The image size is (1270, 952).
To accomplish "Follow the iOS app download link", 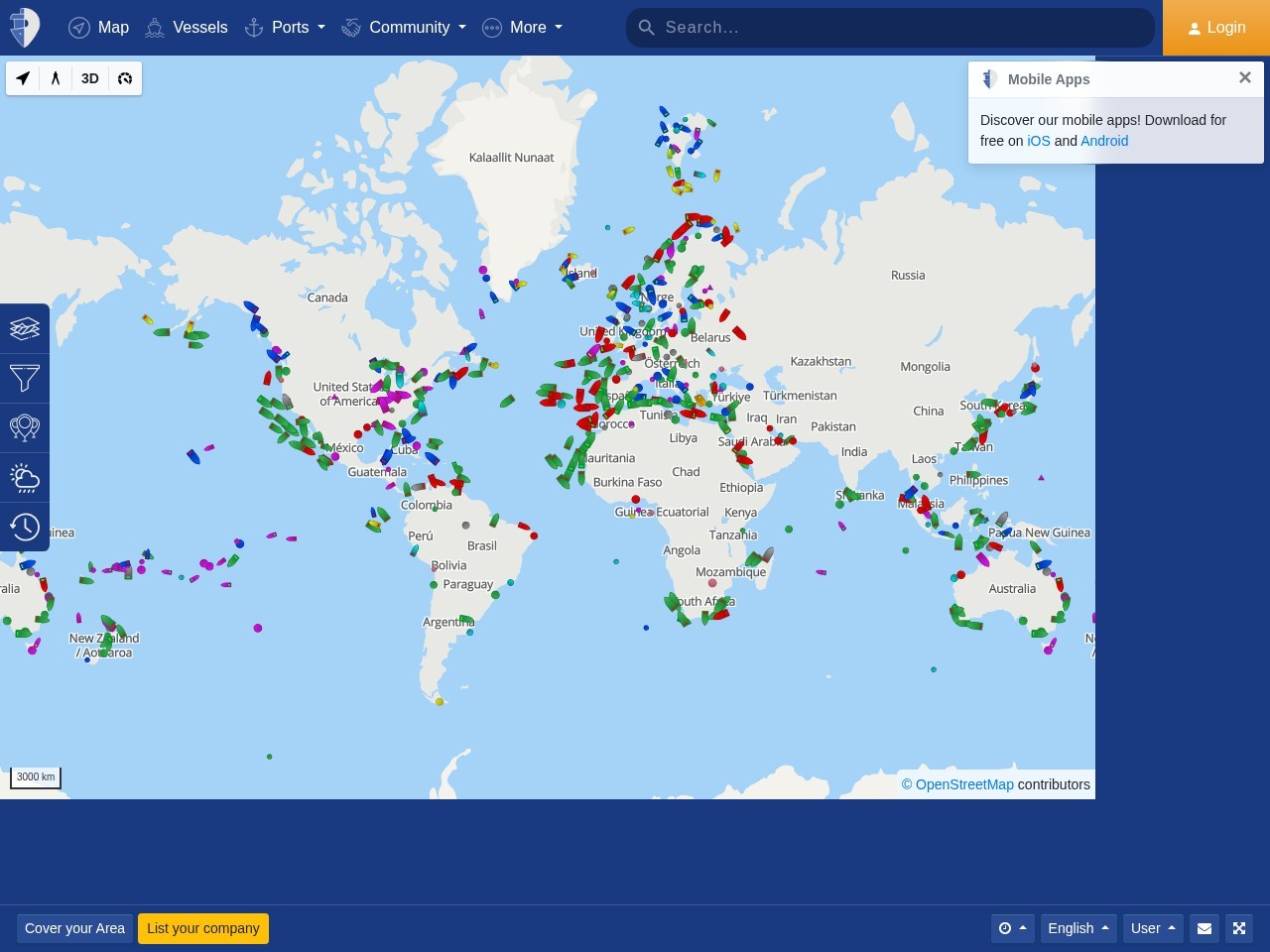I will [1038, 141].
